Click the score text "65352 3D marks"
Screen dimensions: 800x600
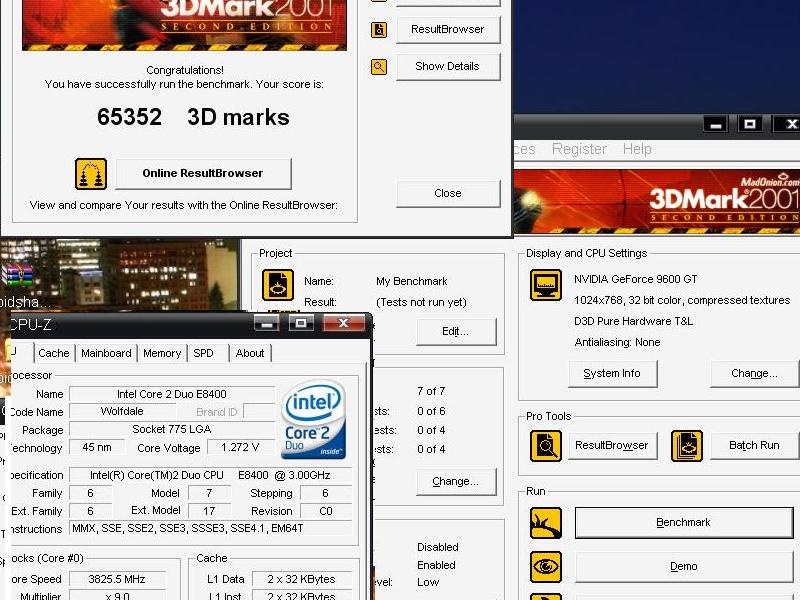coord(193,117)
